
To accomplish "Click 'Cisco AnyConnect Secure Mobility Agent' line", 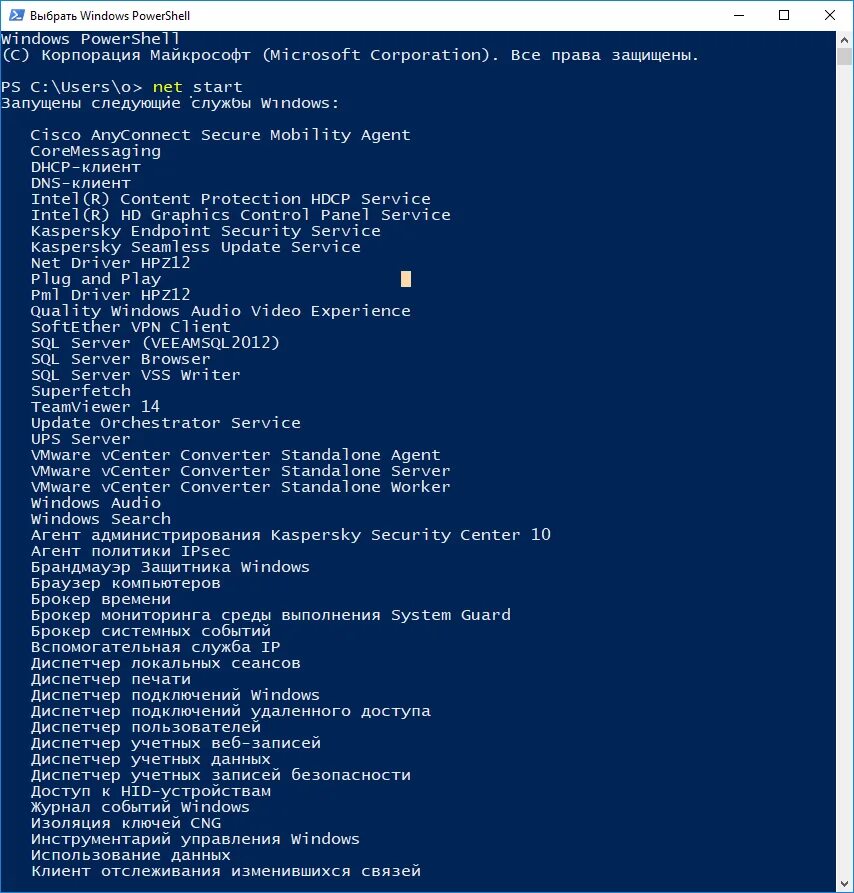I will tap(220, 136).
